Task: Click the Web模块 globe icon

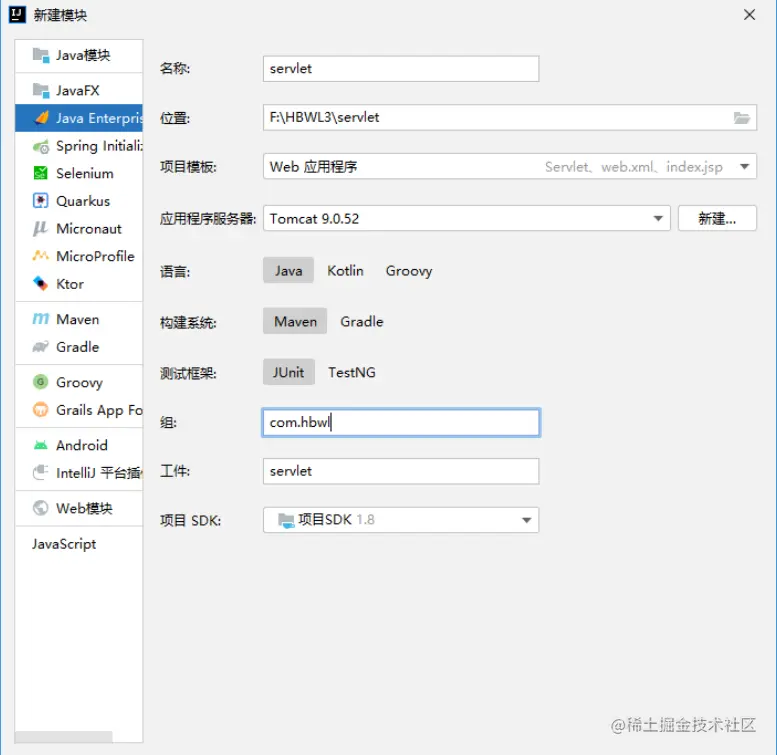Action: (41, 508)
